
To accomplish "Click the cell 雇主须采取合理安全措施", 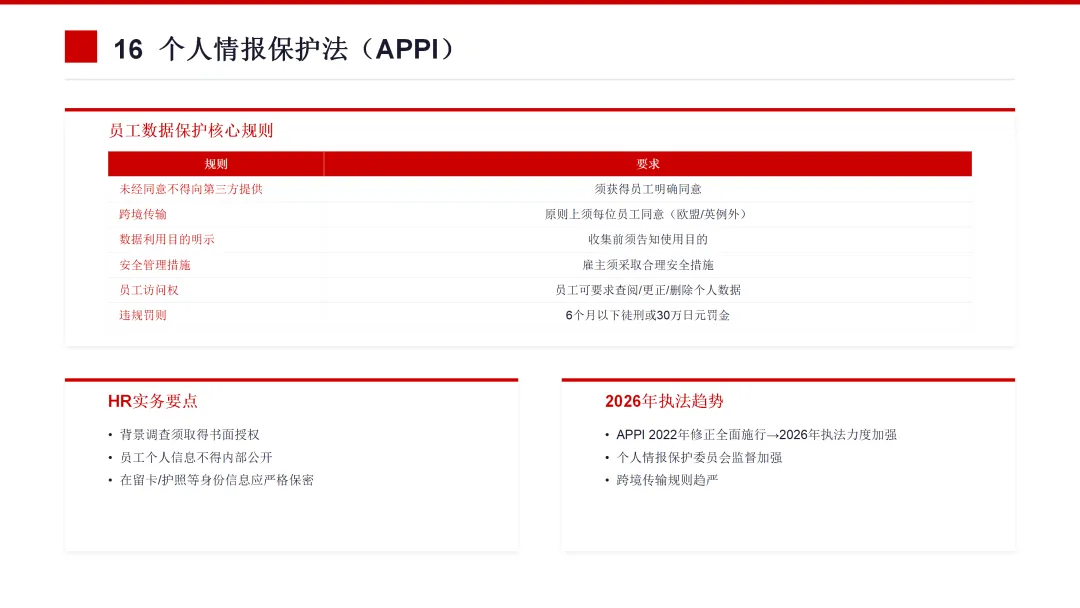I will [647, 265].
